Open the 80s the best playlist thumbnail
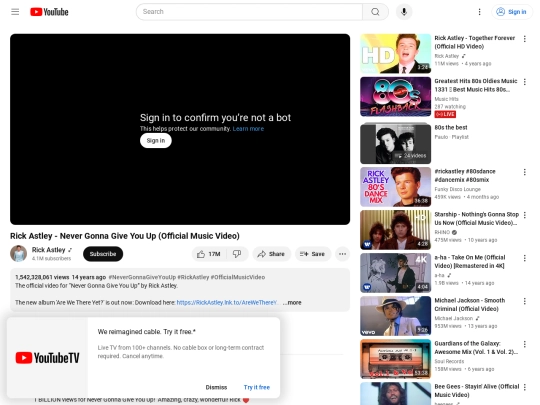The width and height of the screenshot is (540, 405). [395, 143]
